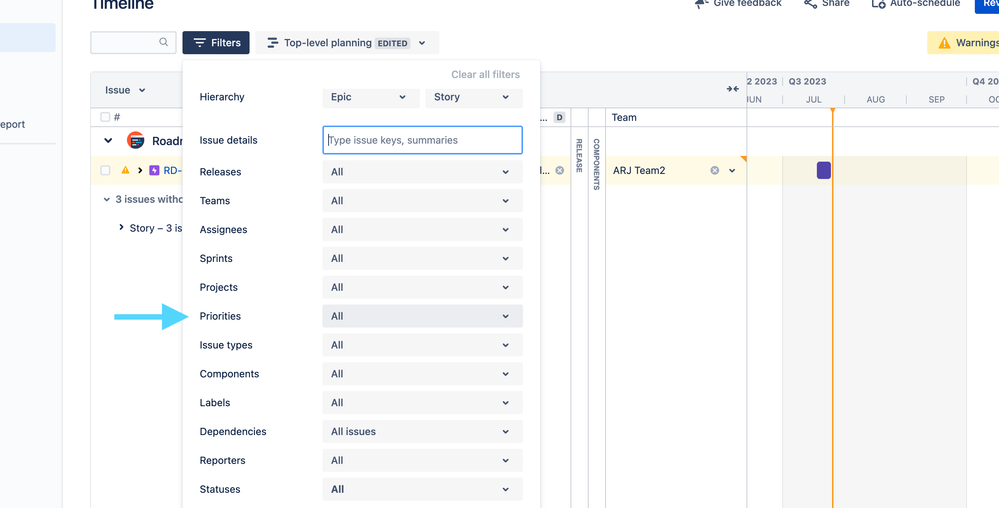The image size is (999, 508).
Task: Open the Releases filter dropdown
Action: 422,172
